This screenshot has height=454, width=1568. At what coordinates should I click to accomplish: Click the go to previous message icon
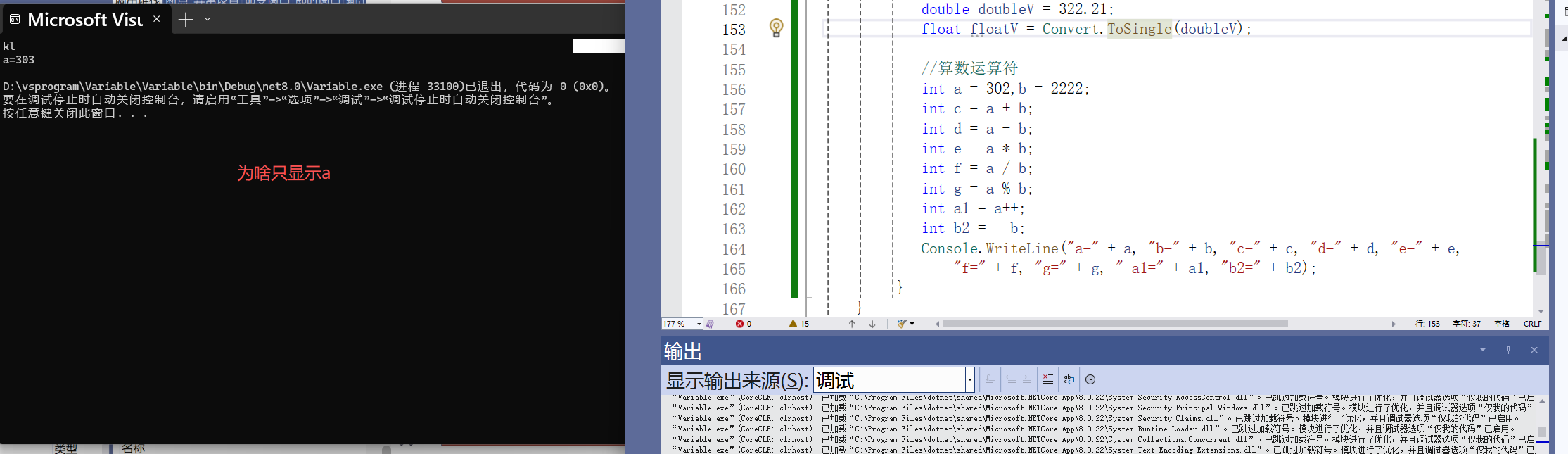1011,379
